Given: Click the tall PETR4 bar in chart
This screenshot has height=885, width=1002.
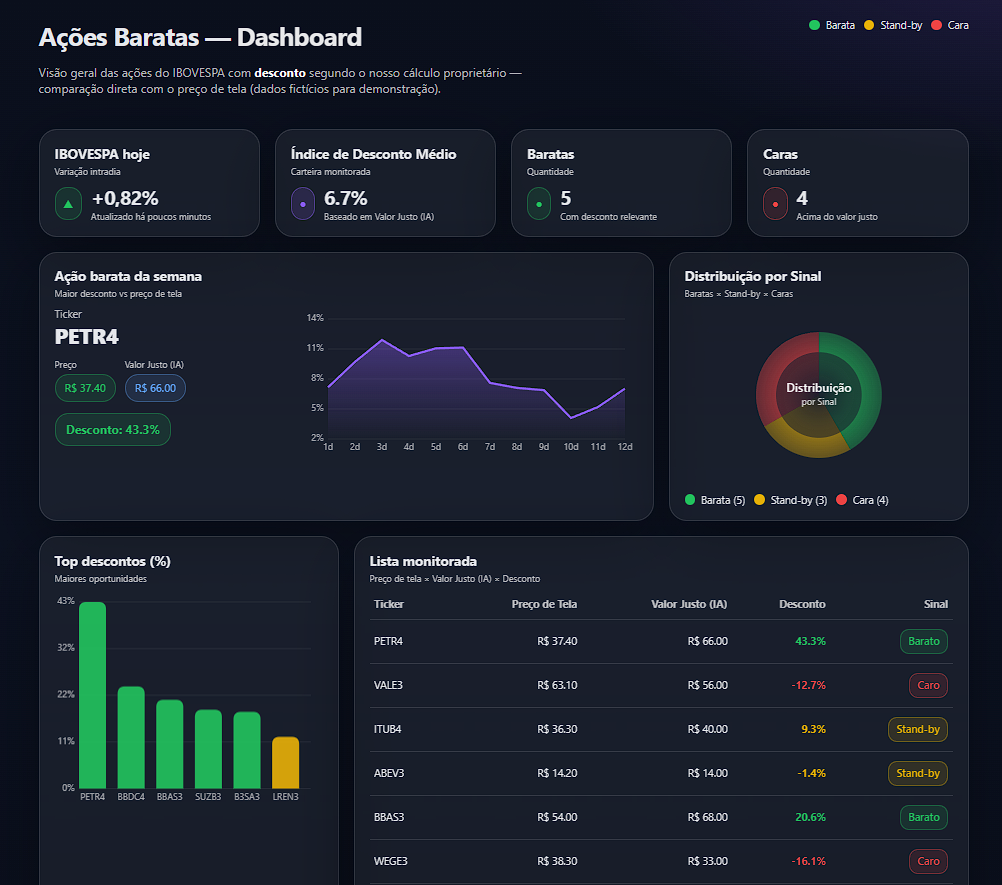Looking at the screenshot, I should (x=93, y=695).
